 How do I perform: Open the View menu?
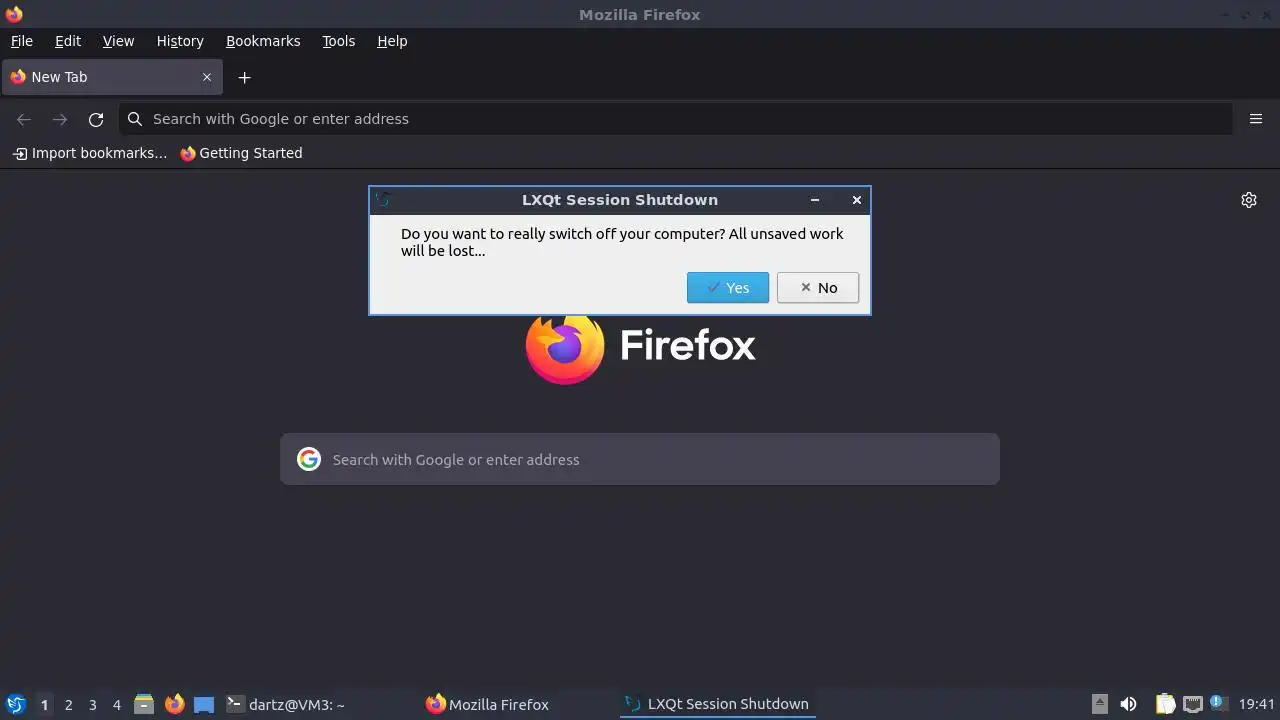coord(118,41)
